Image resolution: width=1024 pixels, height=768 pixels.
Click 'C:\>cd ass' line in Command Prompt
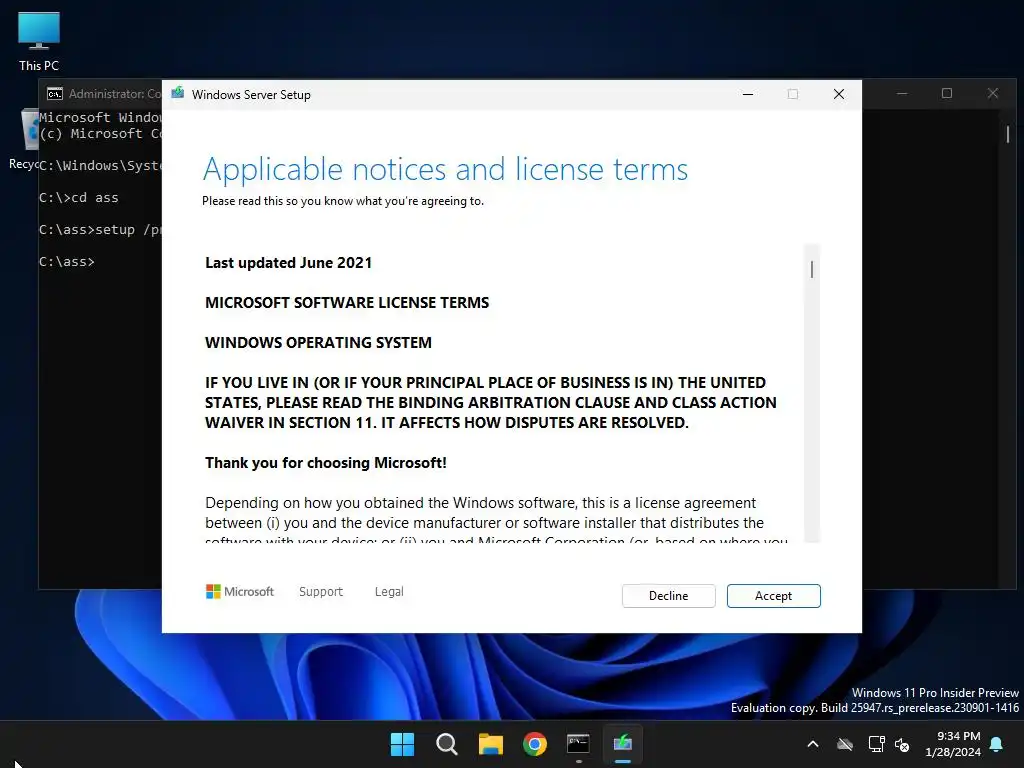78,197
